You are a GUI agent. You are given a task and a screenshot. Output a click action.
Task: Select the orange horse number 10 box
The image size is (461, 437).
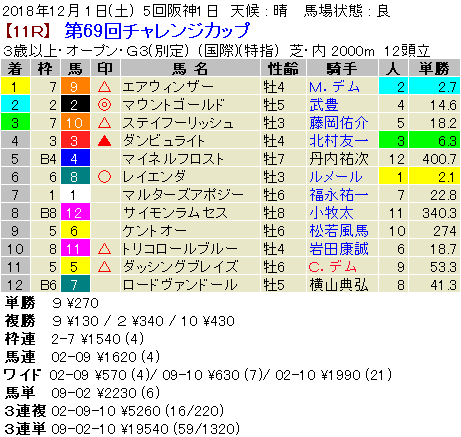(75, 123)
